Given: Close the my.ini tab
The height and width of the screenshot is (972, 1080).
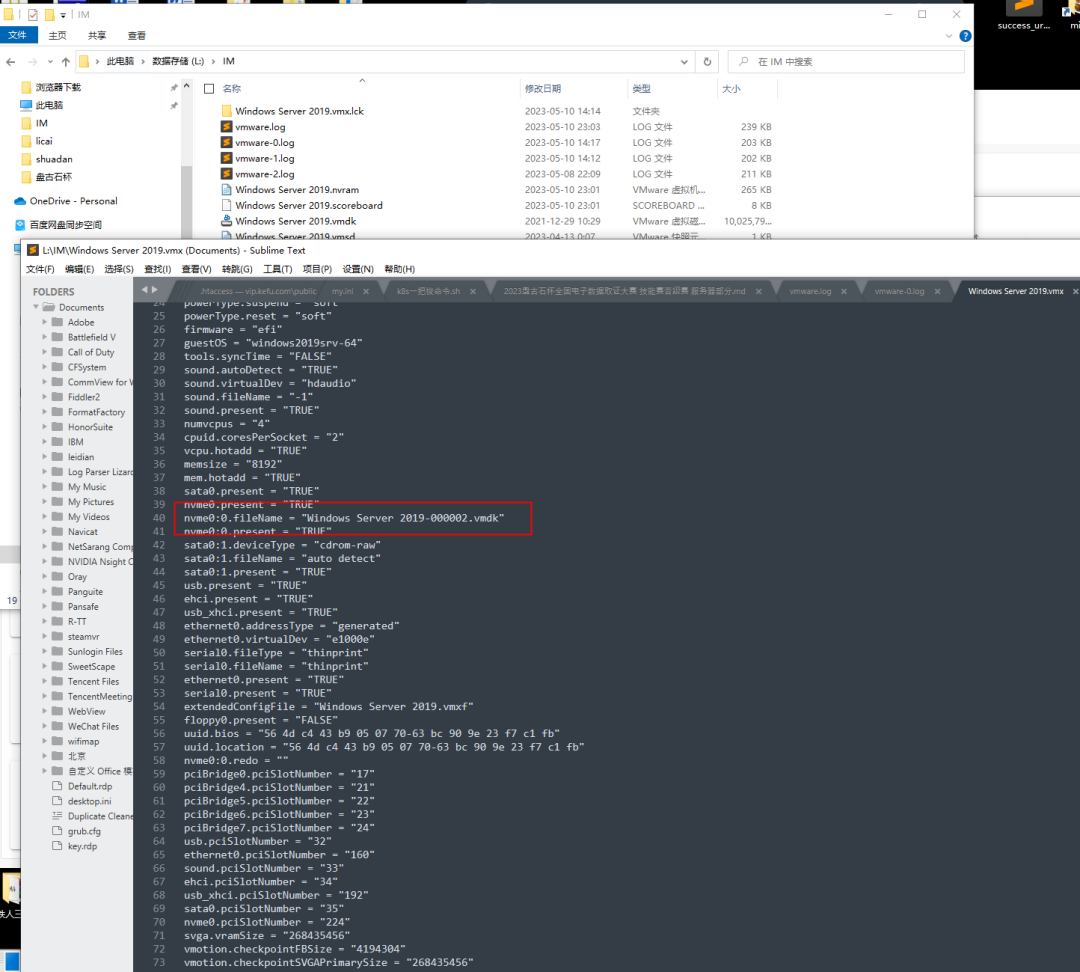Looking at the screenshot, I should coord(366,291).
